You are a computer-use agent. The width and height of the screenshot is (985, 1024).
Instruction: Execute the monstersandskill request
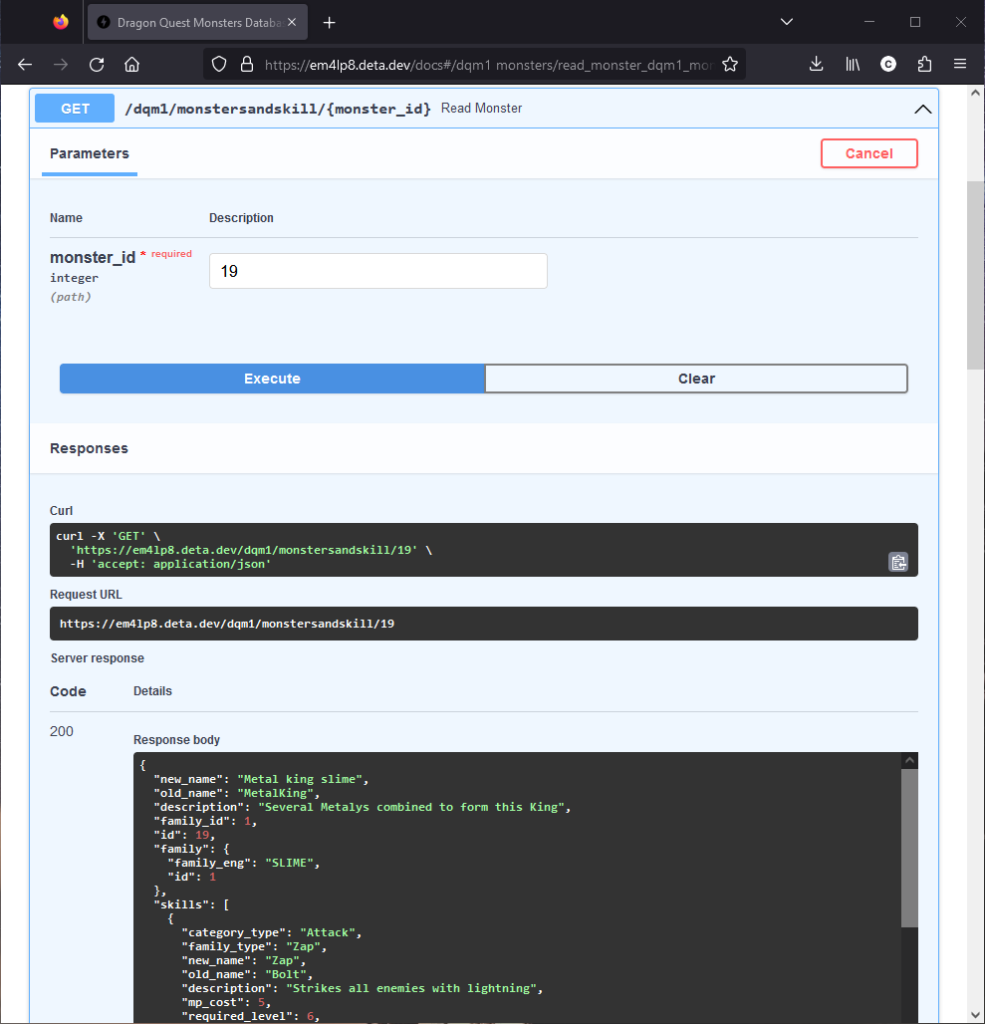pyautogui.click(x=271, y=378)
